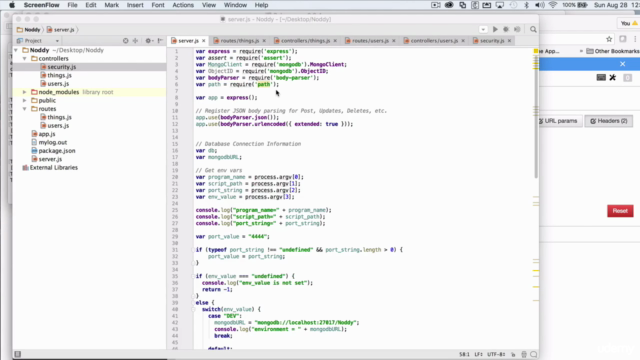
Task: Start debugging with the bug icon
Action: coord(506,29)
